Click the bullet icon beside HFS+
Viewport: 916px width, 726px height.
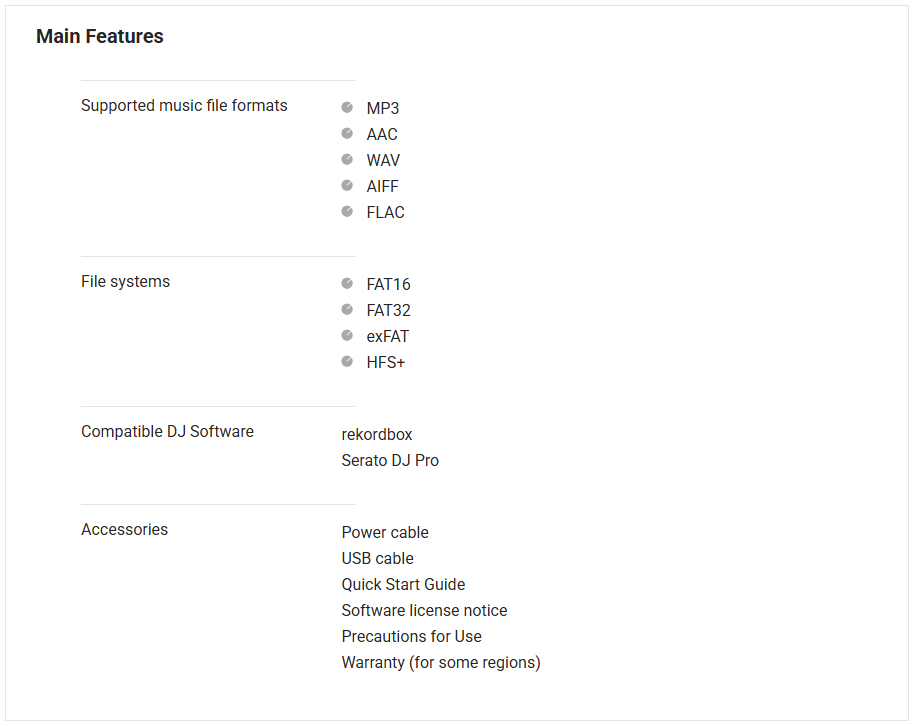347,361
